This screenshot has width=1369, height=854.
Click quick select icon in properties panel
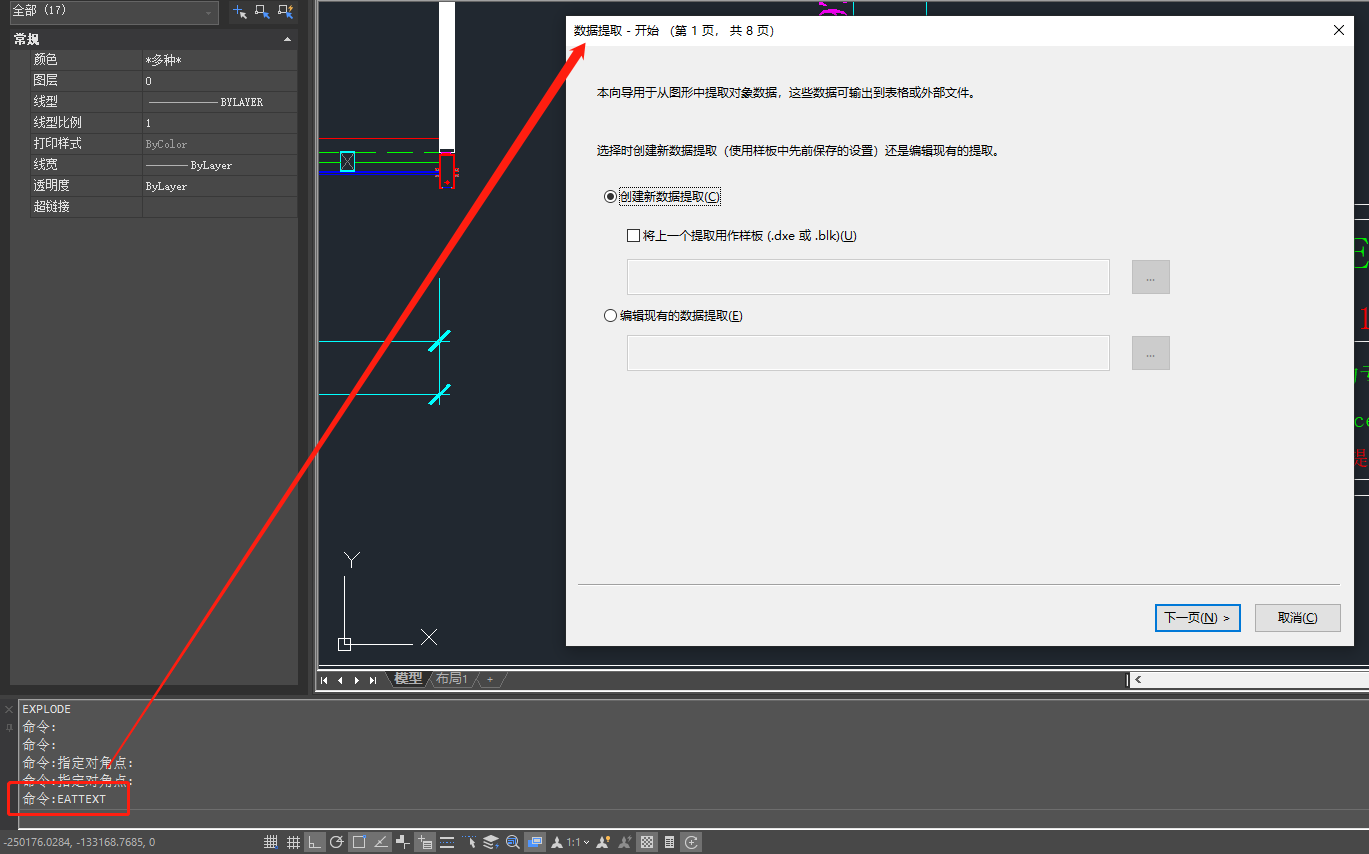[x=286, y=12]
